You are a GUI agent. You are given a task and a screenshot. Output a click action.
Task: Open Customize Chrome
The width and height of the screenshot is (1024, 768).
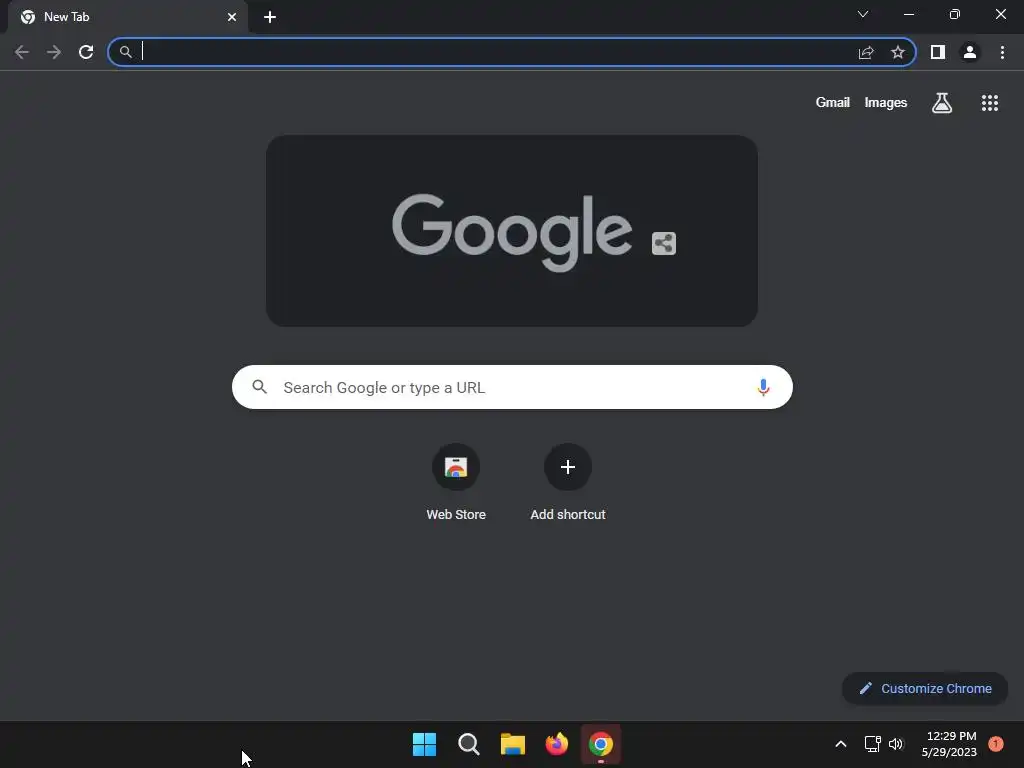coord(925,688)
